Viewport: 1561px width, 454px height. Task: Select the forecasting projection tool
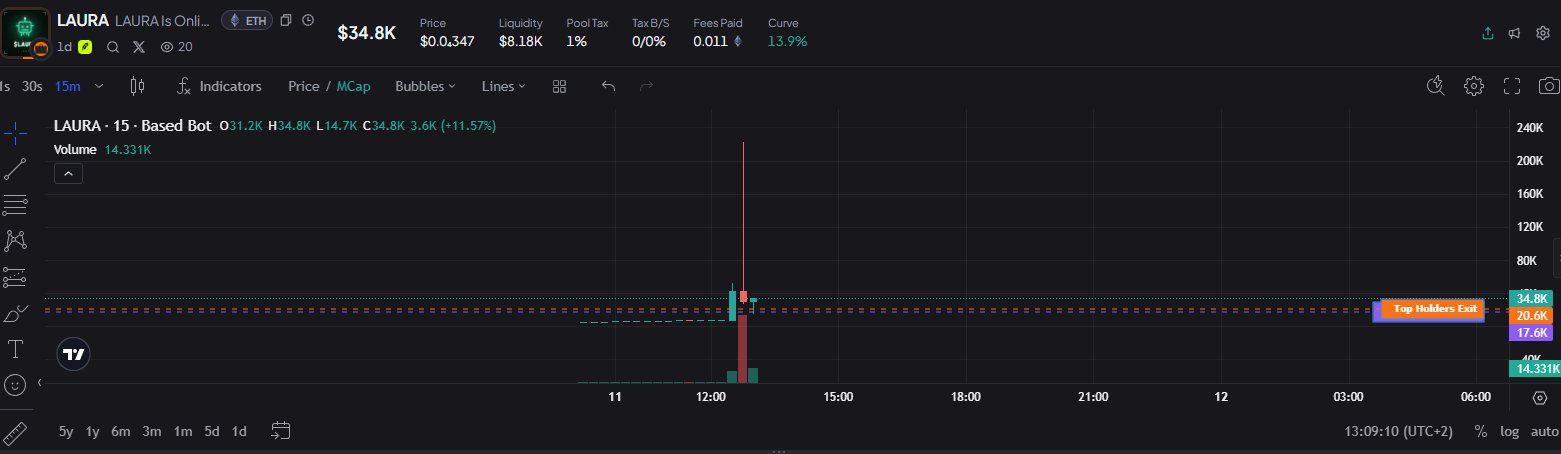tap(16, 277)
